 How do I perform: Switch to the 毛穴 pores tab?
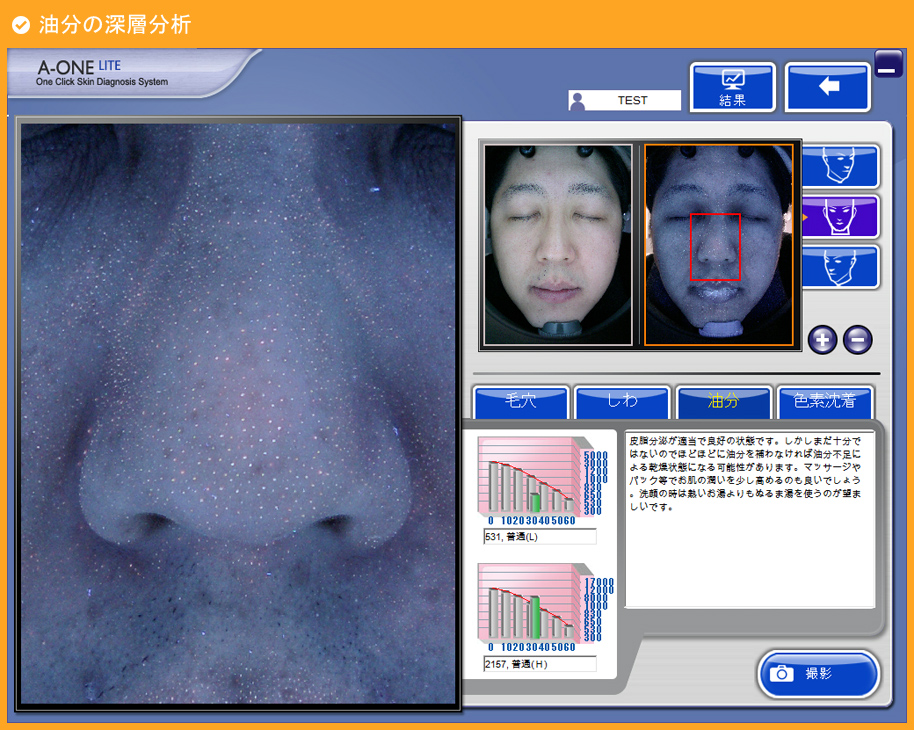pyautogui.click(x=521, y=402)
